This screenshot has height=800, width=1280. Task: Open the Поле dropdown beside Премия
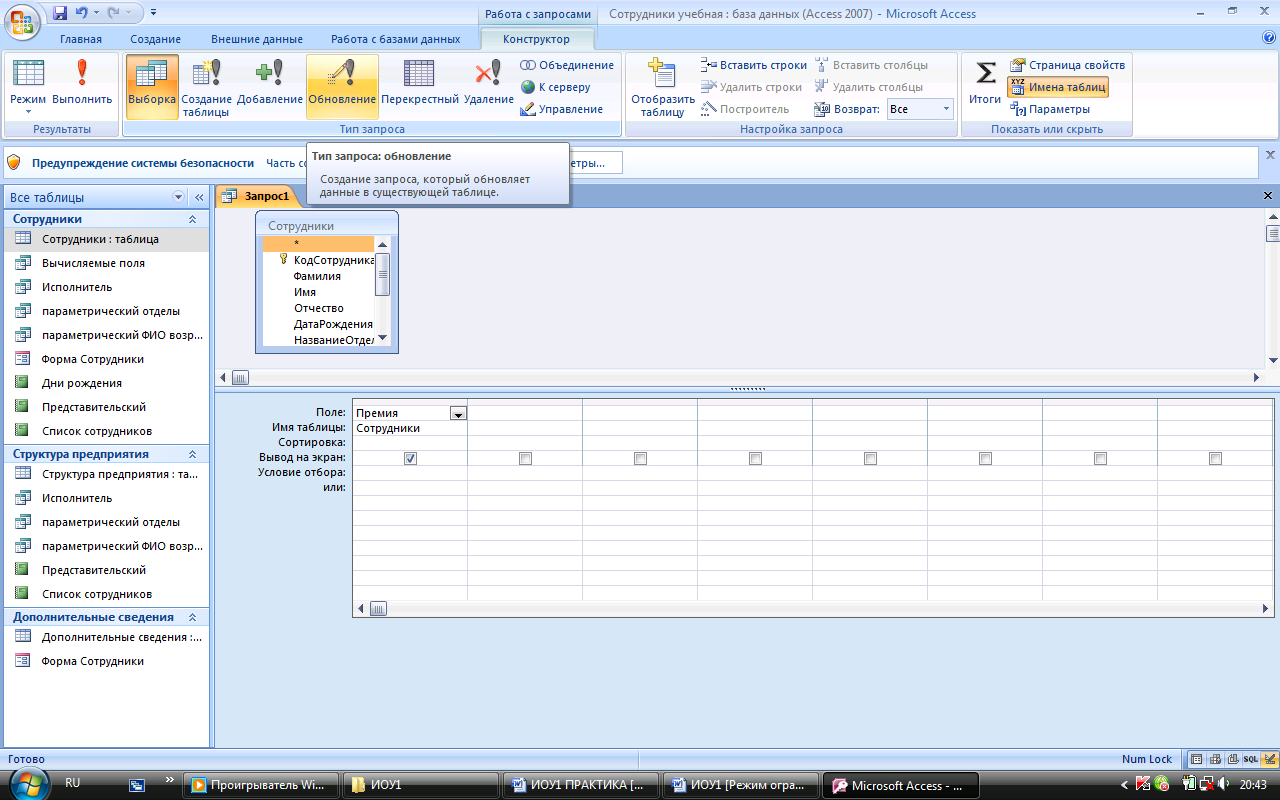[459, 413]
